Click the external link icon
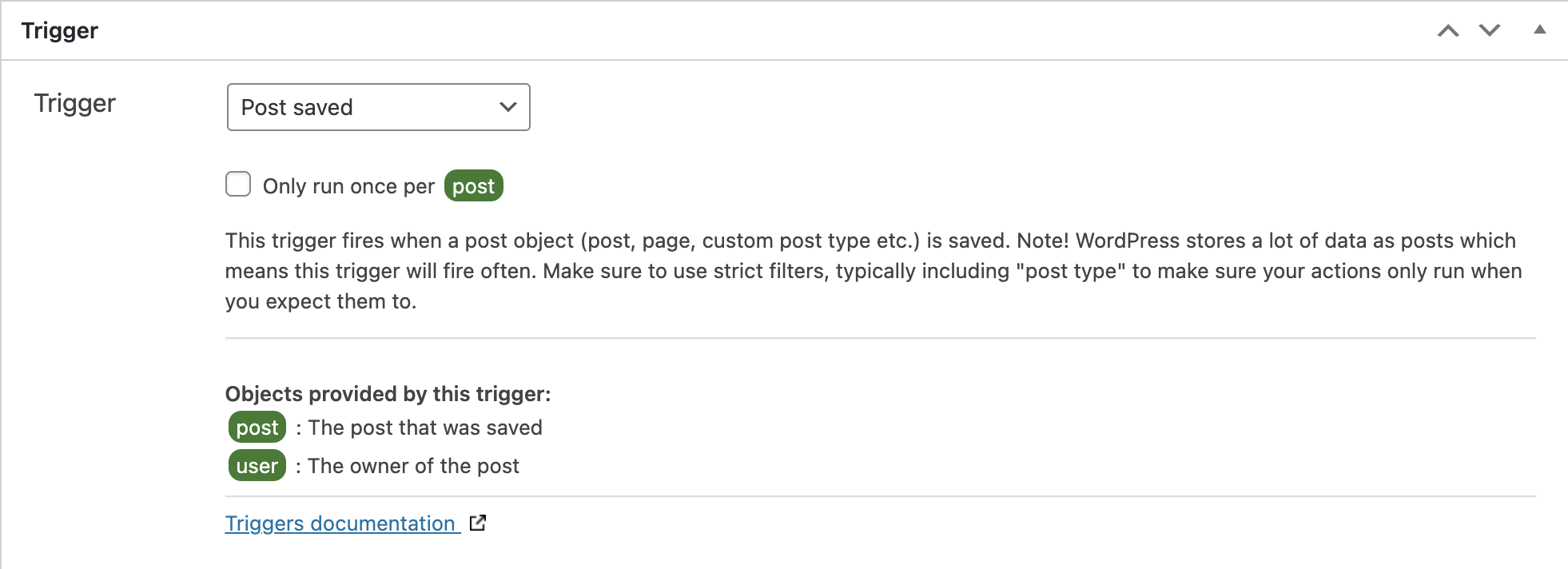 click(x=478, y=523)
